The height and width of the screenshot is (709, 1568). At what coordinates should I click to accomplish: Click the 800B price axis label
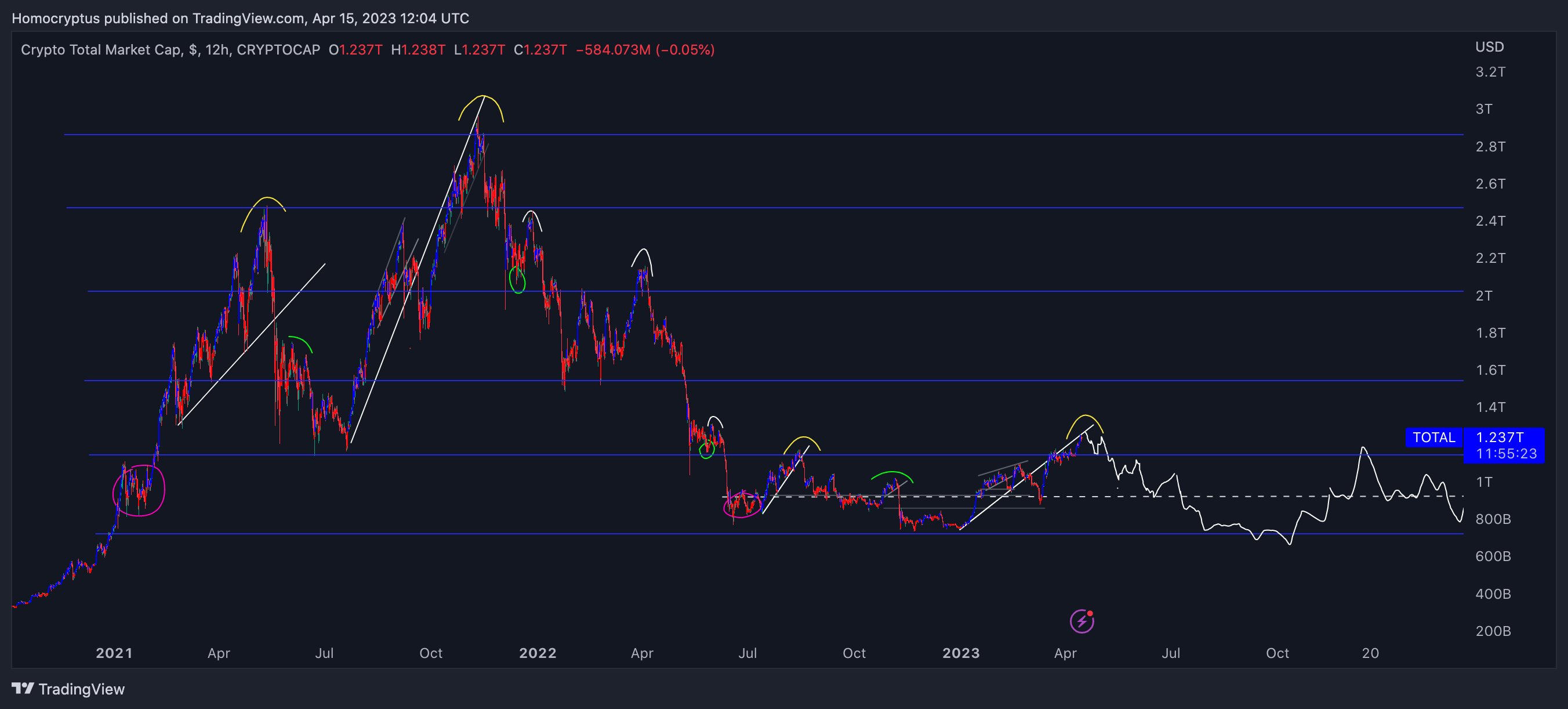click(x=1493, y=520)
